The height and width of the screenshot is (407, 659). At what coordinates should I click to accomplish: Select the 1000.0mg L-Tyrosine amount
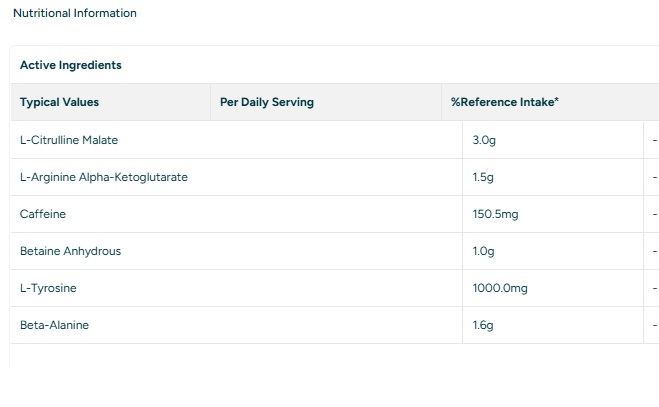(499, 288)
